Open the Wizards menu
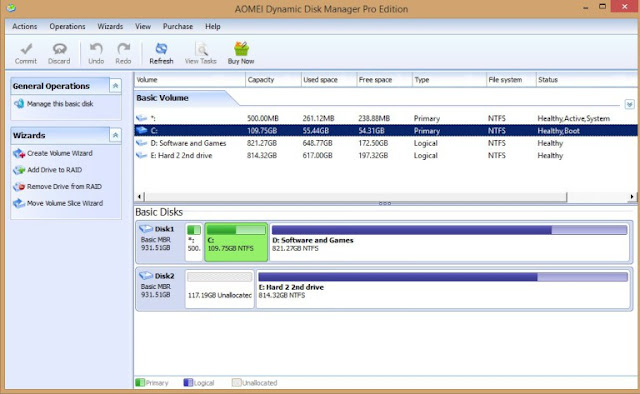 point(110,27)
